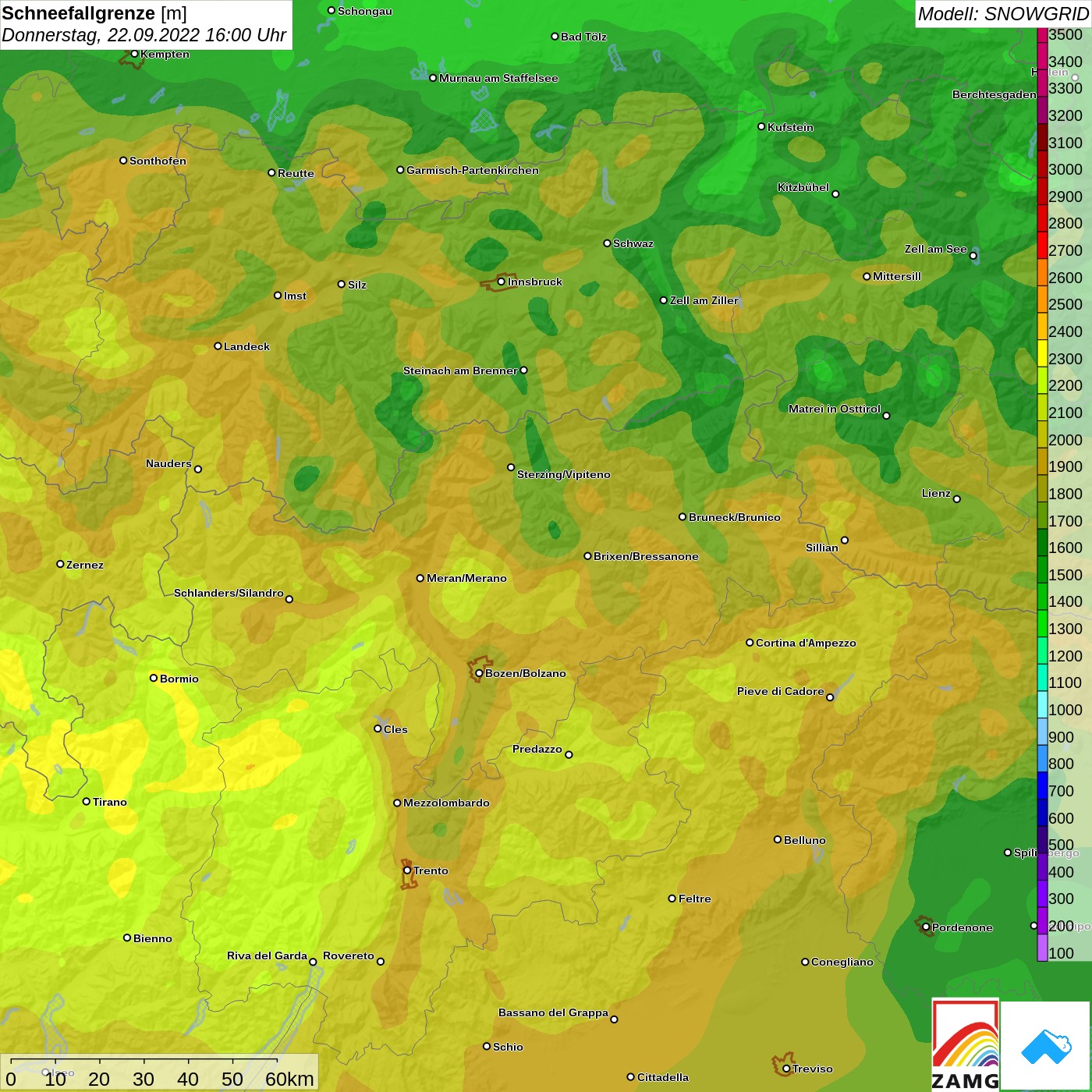Image resolution: width=1092 pixels, height=1092 pixels.
Task: Click the Rovereto label
Action: pos(349,955)
